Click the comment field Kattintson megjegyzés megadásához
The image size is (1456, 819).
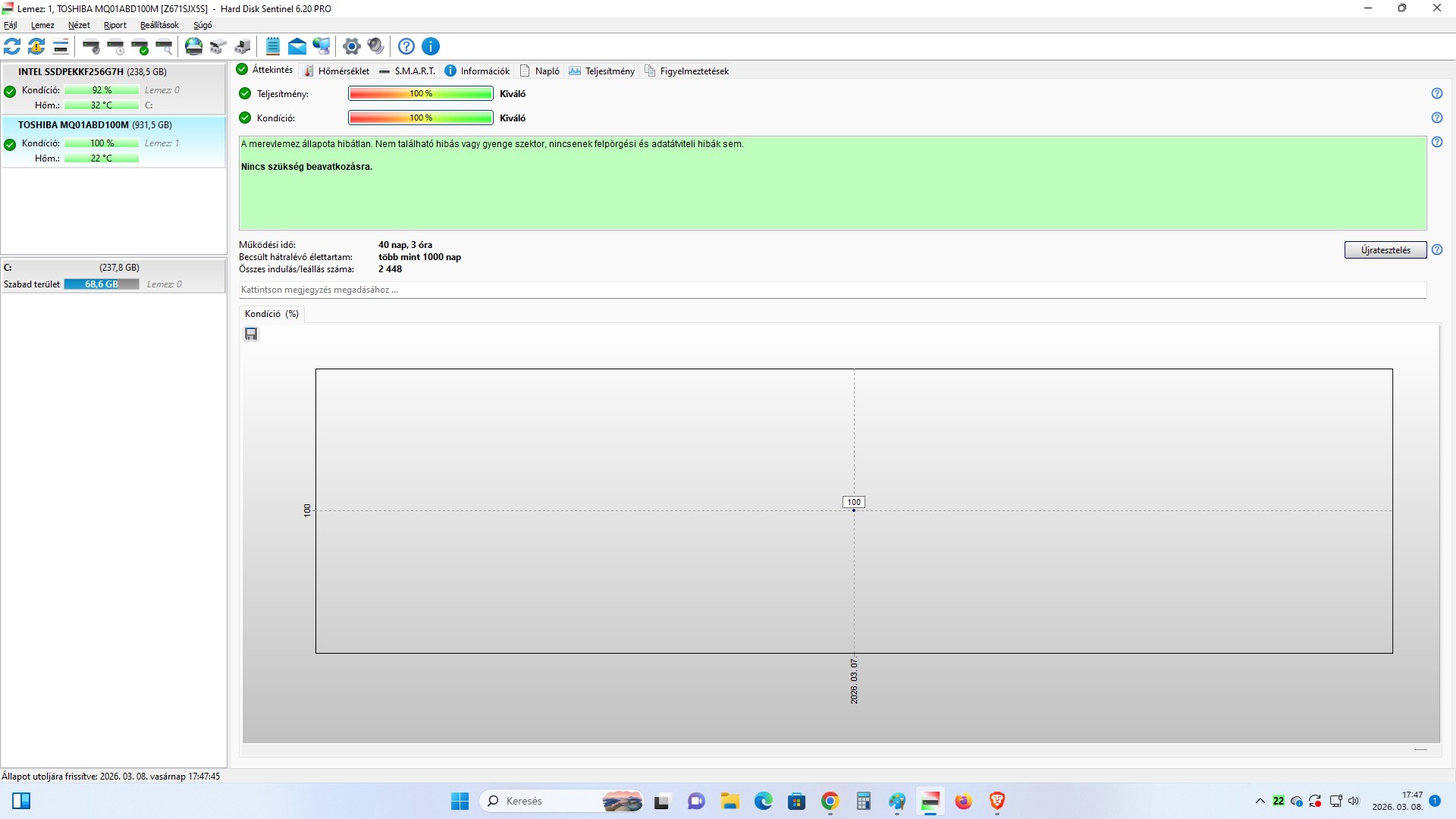click(x=832, y=290)
